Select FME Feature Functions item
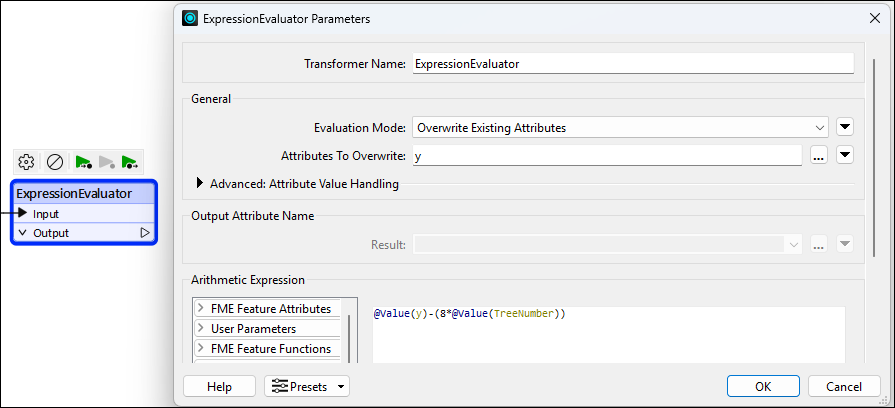 pyautogui.click(x=271, y=349)
